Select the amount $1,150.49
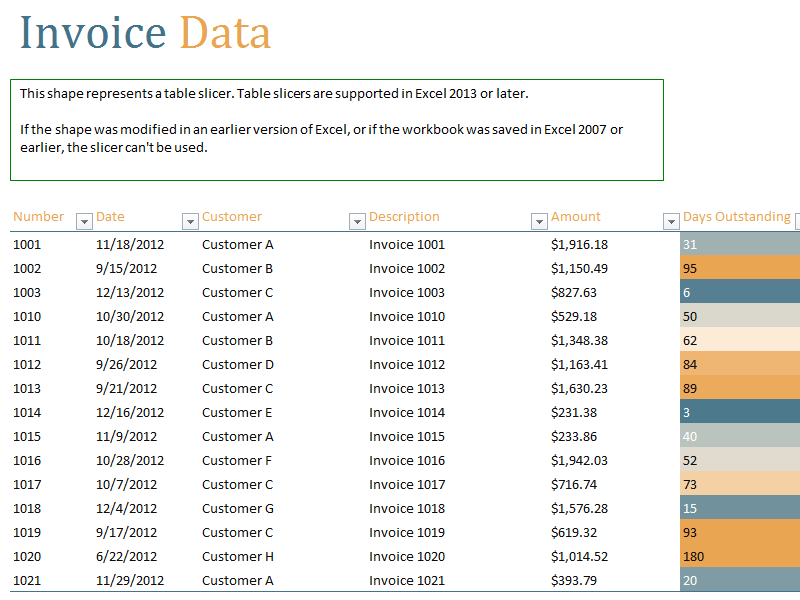 click(579, 269)
